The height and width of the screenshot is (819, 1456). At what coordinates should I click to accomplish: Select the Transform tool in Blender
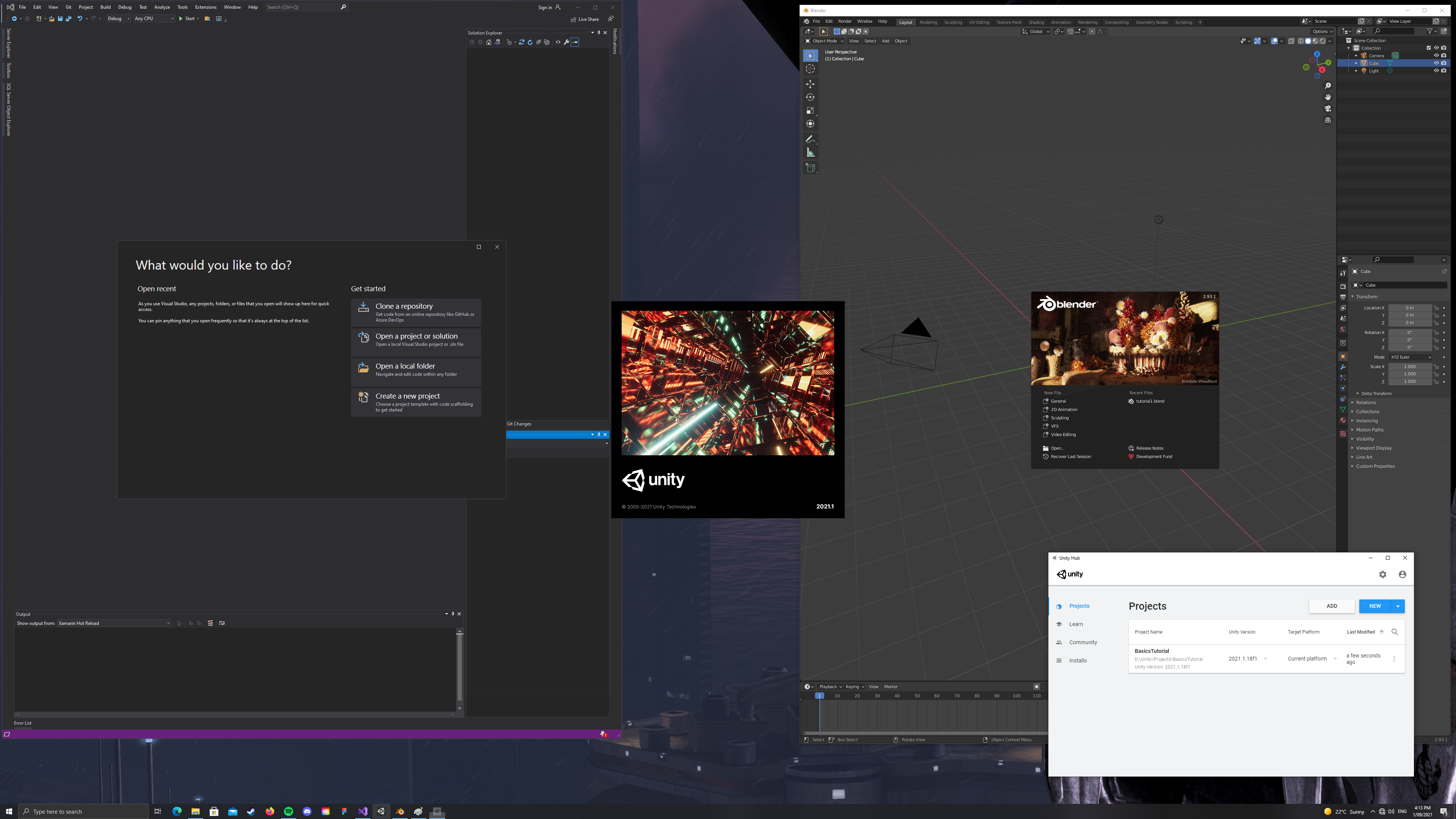810,124
